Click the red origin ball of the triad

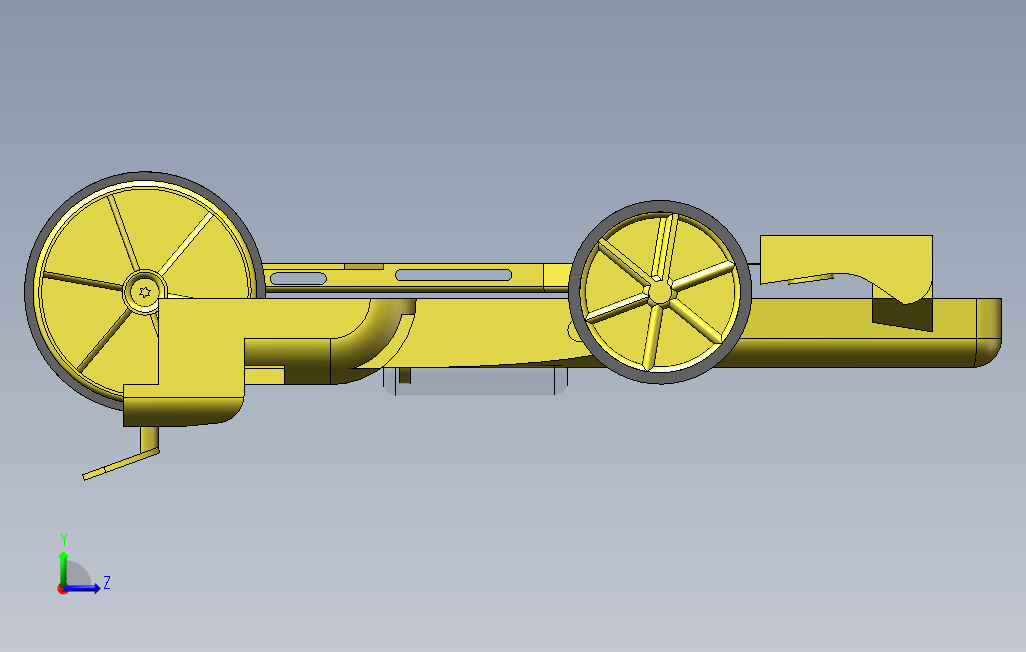pyautogui.click(x=62, y=590)
